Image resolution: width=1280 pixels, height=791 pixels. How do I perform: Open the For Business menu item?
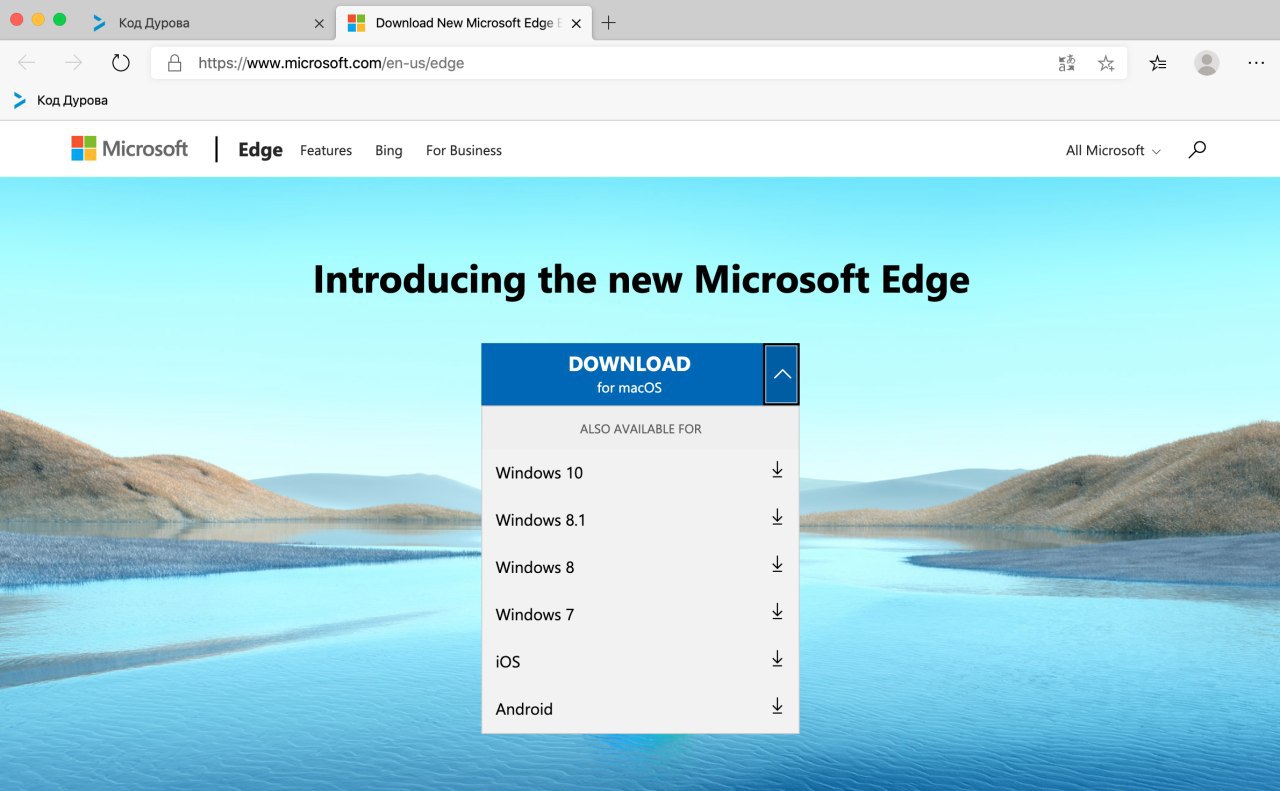(x=464, y=150)
